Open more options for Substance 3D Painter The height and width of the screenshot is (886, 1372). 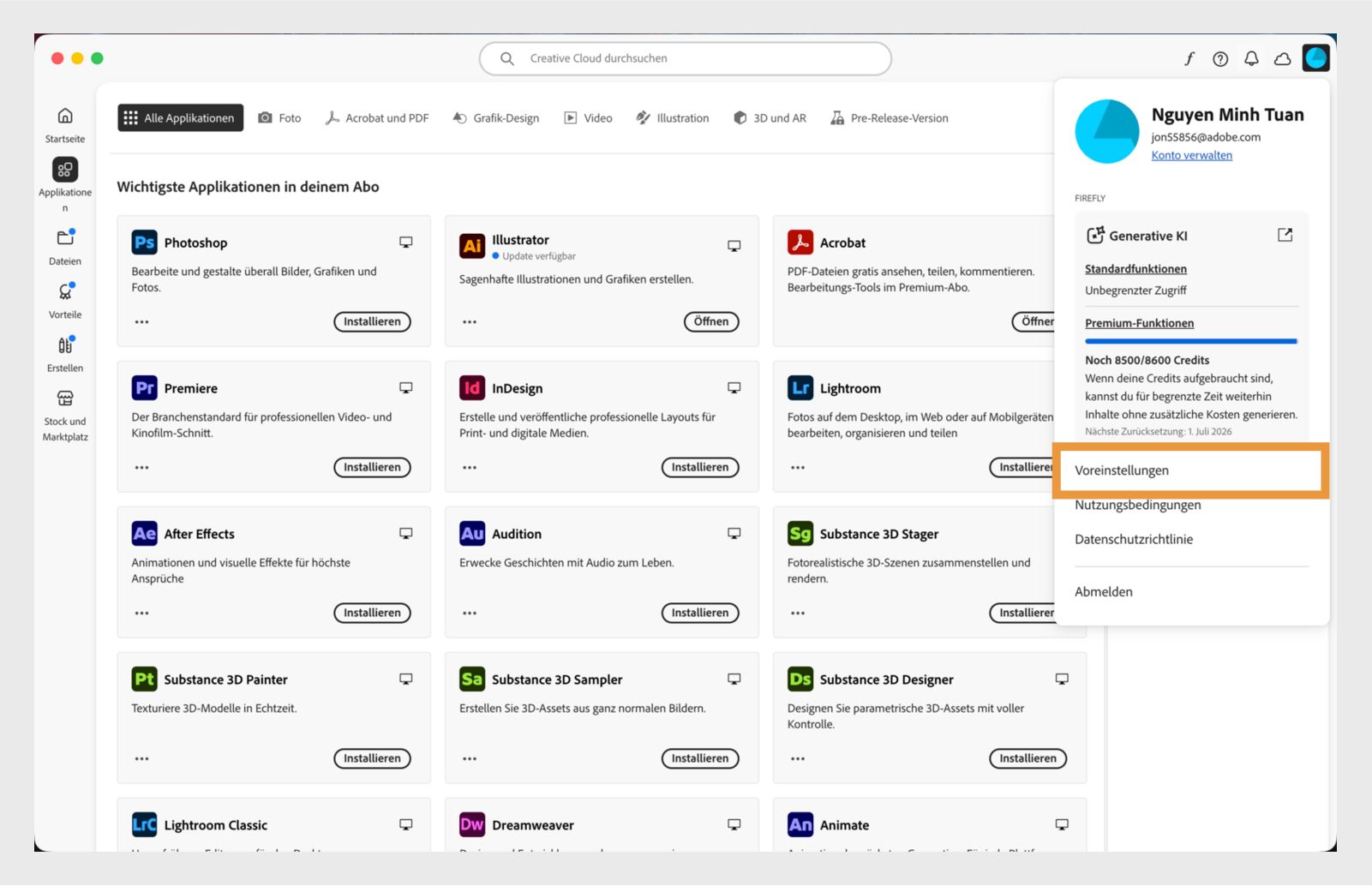pyautogui.click(x=142, y=759)
